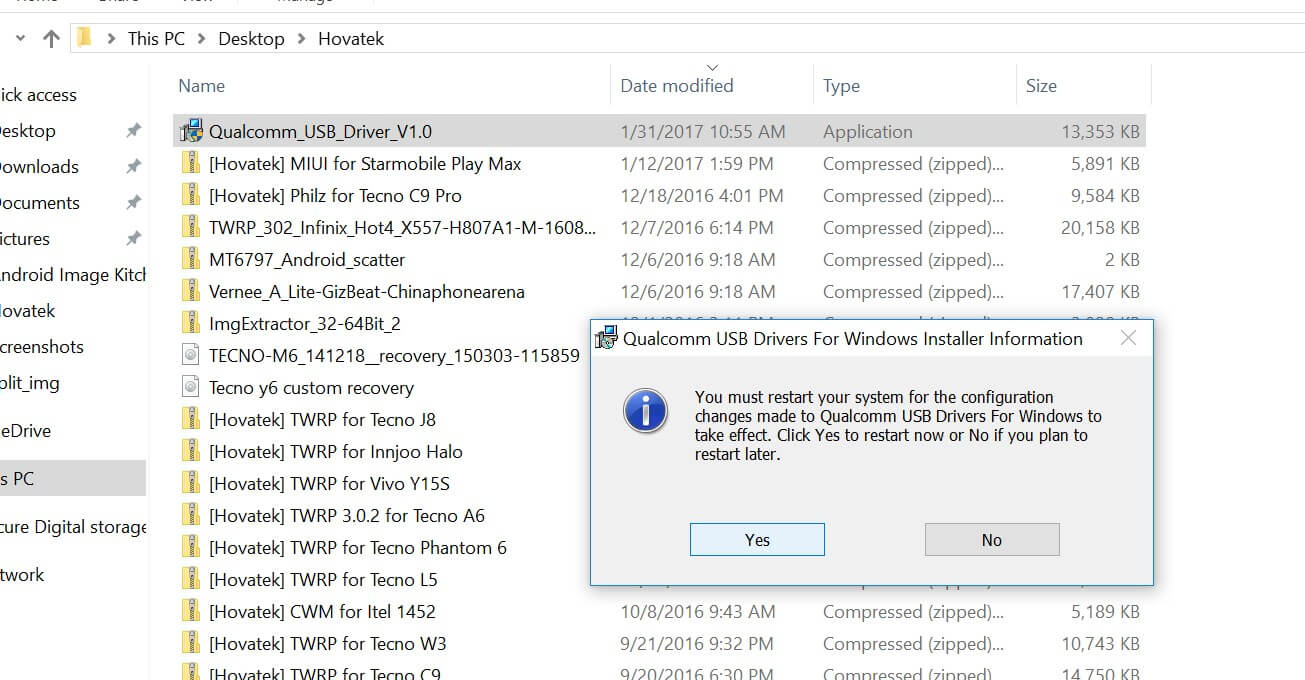Select file name Tecno y6 custom recovery
This screenshot has width=1305, height=680.
tap(311, 387)
